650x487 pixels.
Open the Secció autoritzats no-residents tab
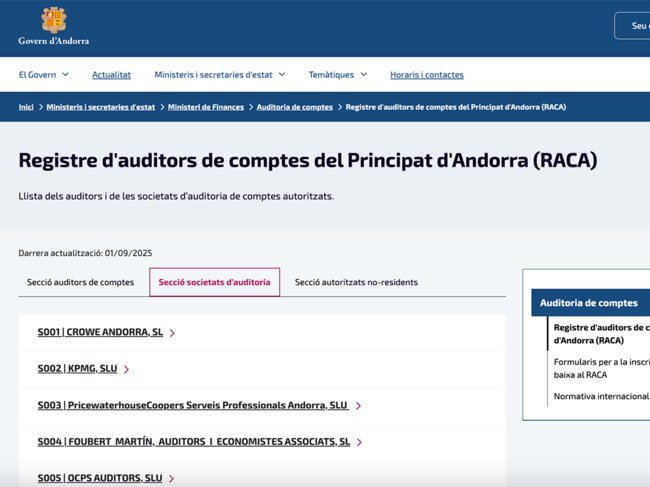356,282
